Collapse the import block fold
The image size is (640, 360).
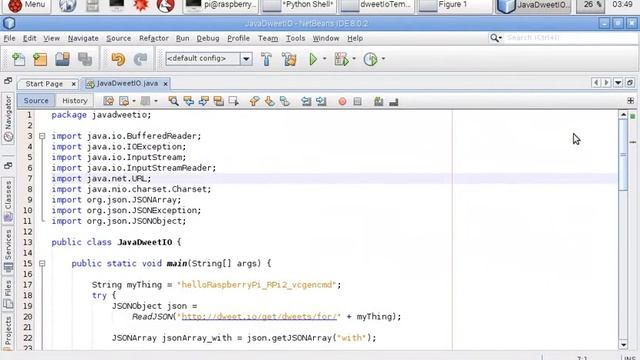[x=42, y=136]
